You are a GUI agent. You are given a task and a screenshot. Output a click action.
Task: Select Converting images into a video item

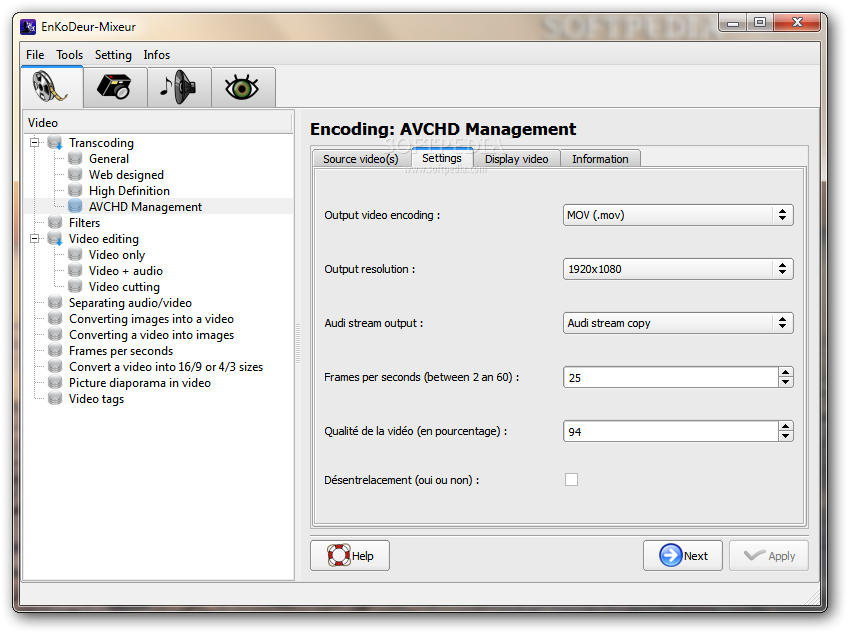151,319
